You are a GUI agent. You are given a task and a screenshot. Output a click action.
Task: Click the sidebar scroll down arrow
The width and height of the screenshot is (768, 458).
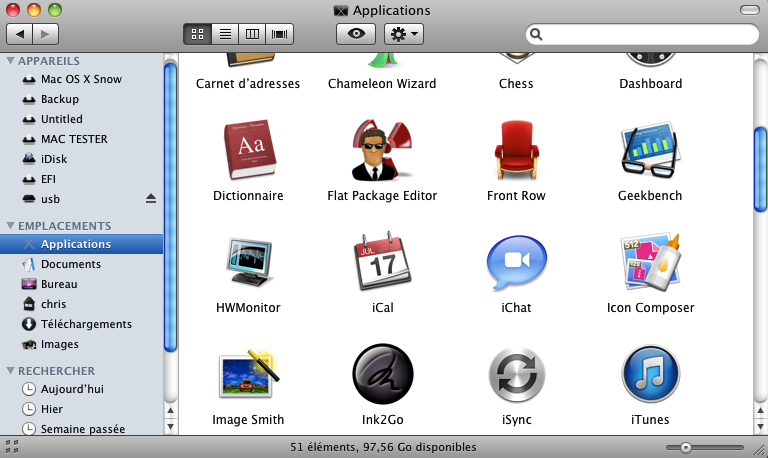(170, 427)
